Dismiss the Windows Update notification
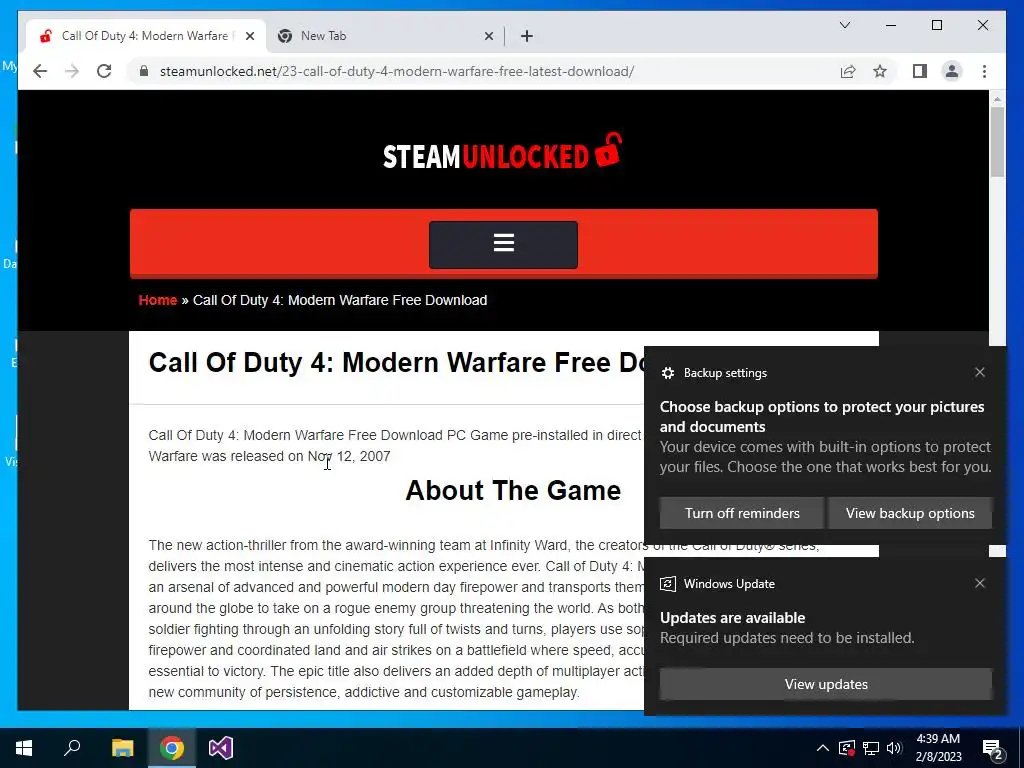 click(980, 583)
